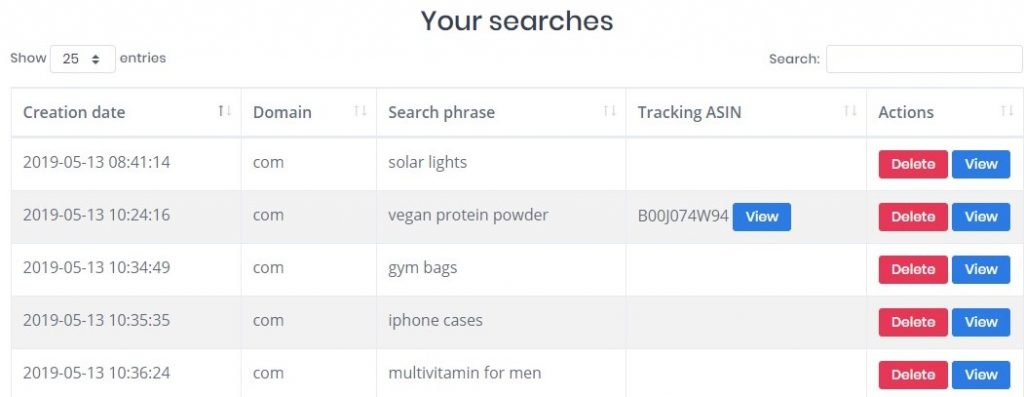View the solar lights search

click(x=981, y=164)
